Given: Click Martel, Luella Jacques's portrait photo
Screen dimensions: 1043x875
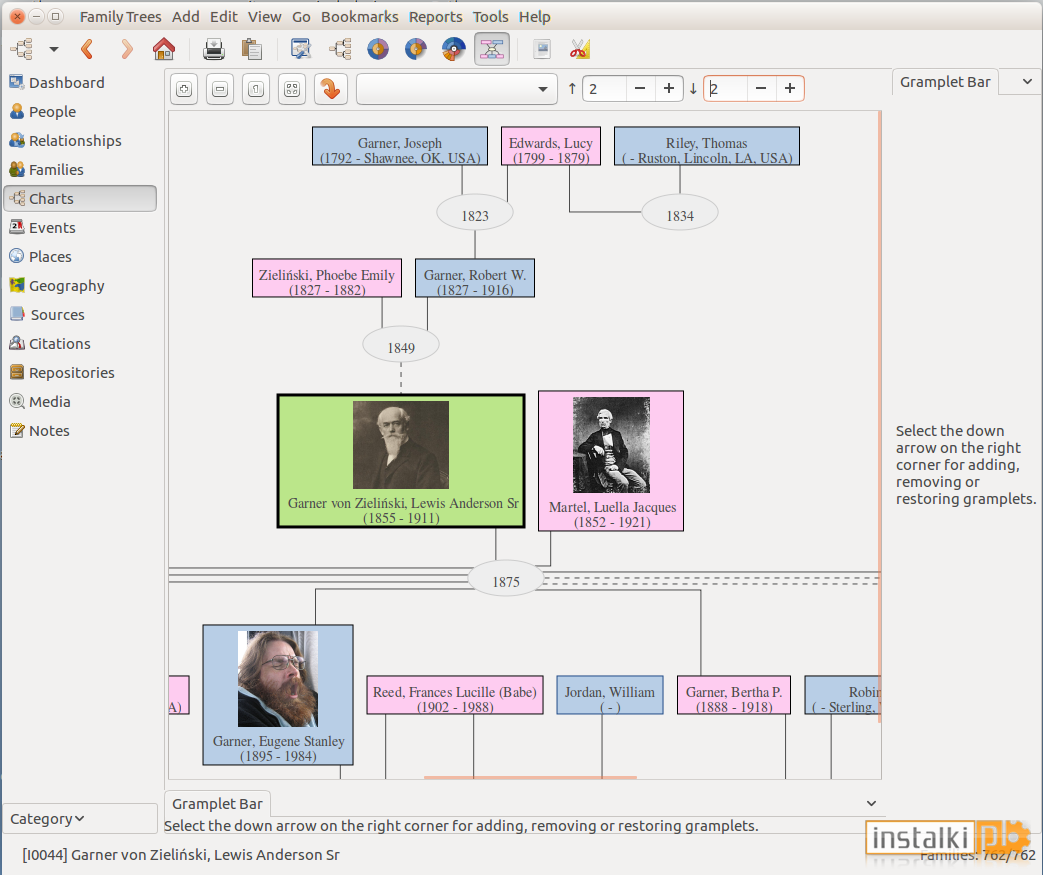Looking at the screenshot, I should (x=611, y=445).
